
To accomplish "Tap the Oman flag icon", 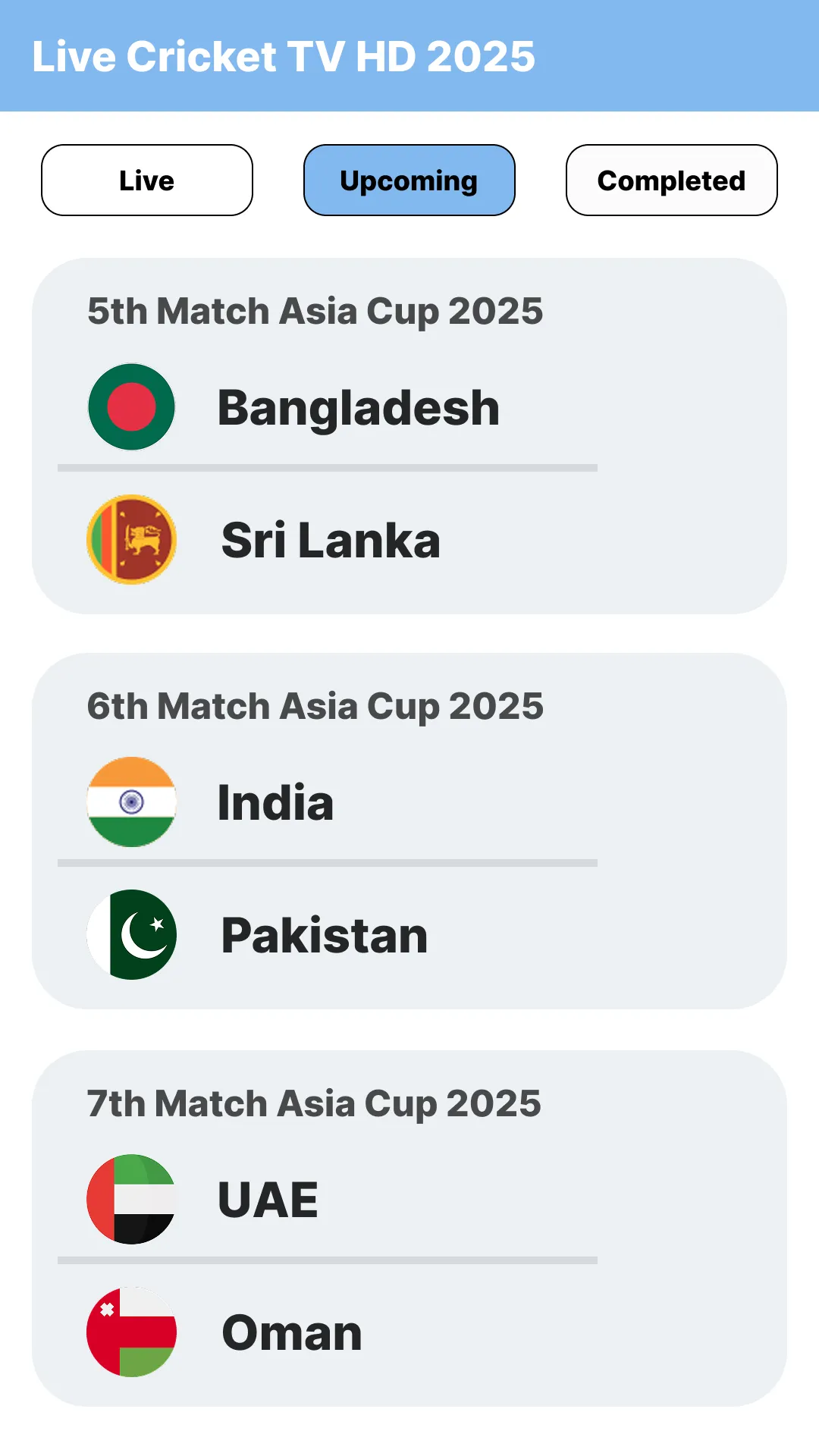I will coord(131,1332).
